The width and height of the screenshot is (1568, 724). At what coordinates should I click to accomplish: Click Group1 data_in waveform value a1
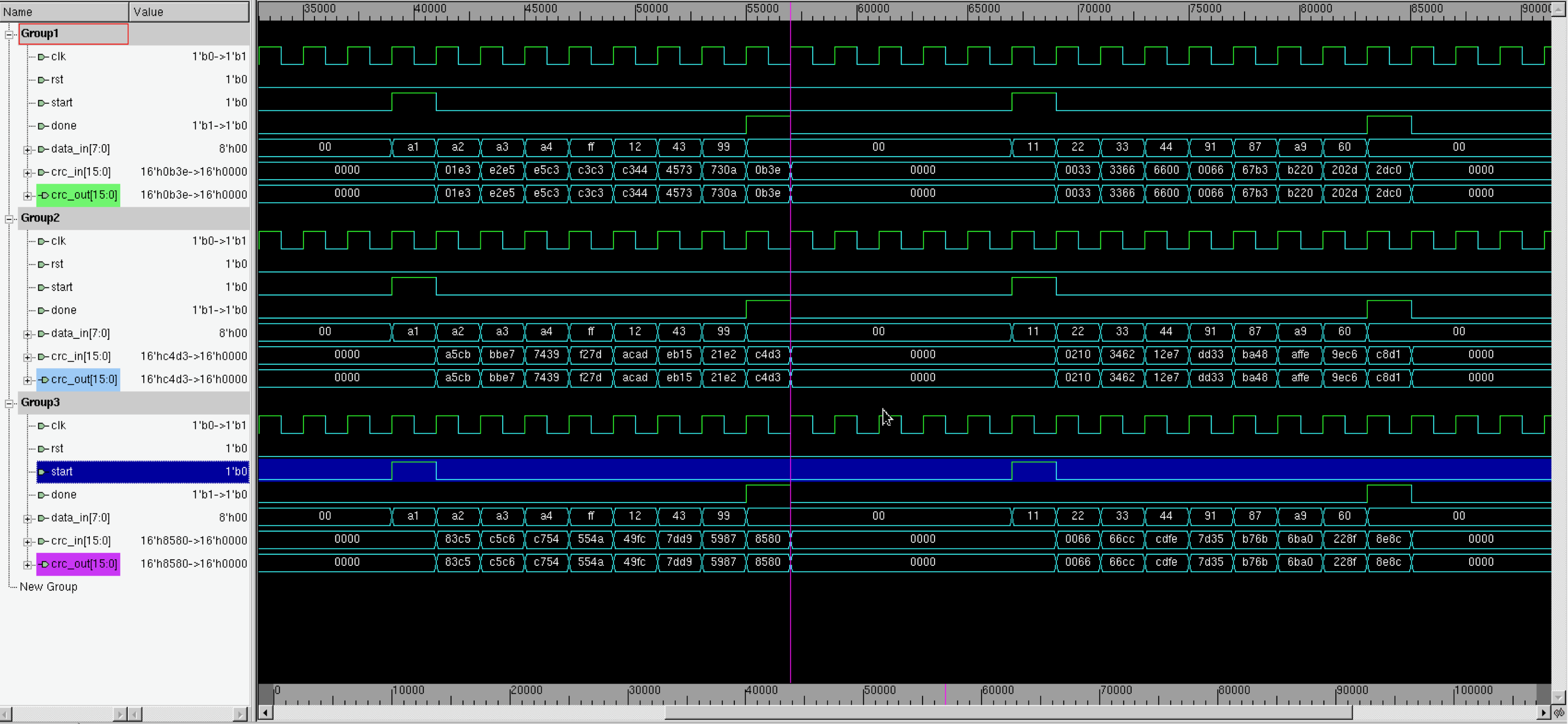pos(413,147)
